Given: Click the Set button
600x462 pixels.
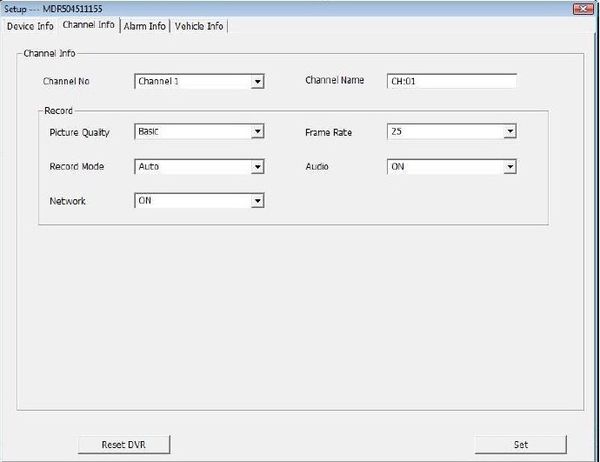Looking at the screenshot, I should coord(520,444).
